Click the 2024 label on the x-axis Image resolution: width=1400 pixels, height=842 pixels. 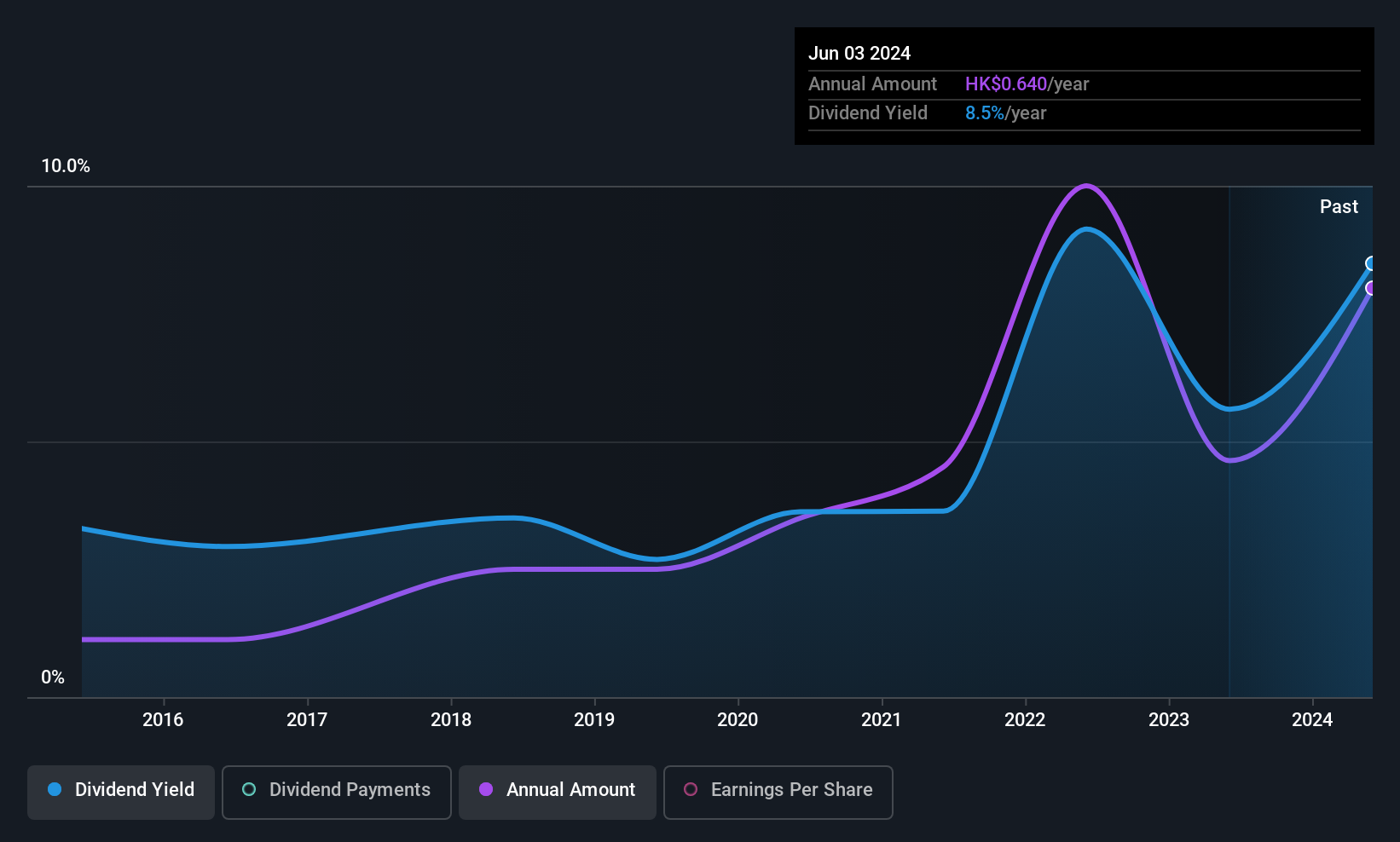tap(1312, 719)
